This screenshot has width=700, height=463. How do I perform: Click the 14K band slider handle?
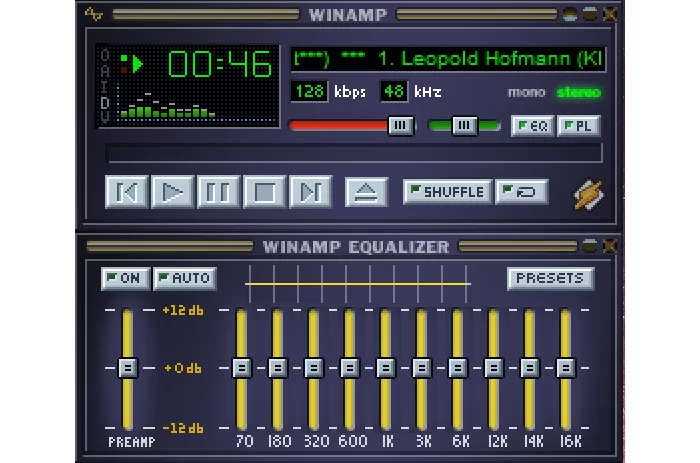coord(529,368)
